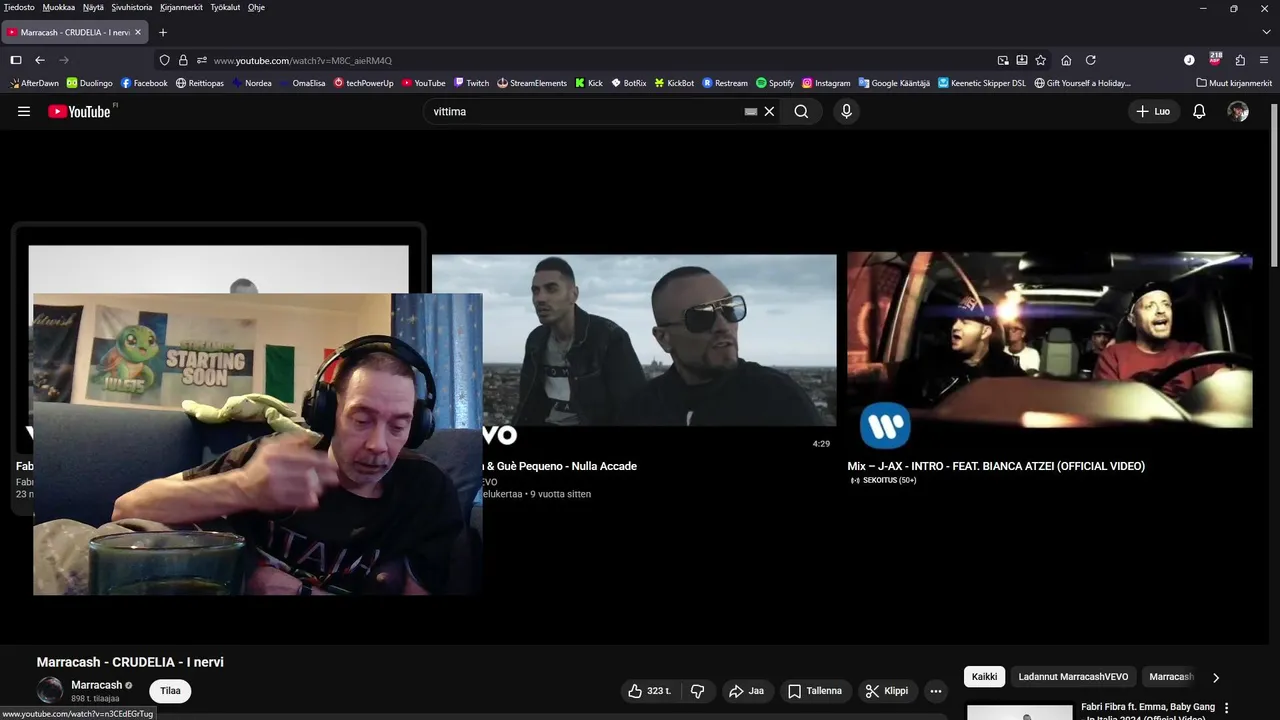Open tracking protection shield
Screen dimensions: 1280x720
(x=165, y=60)
